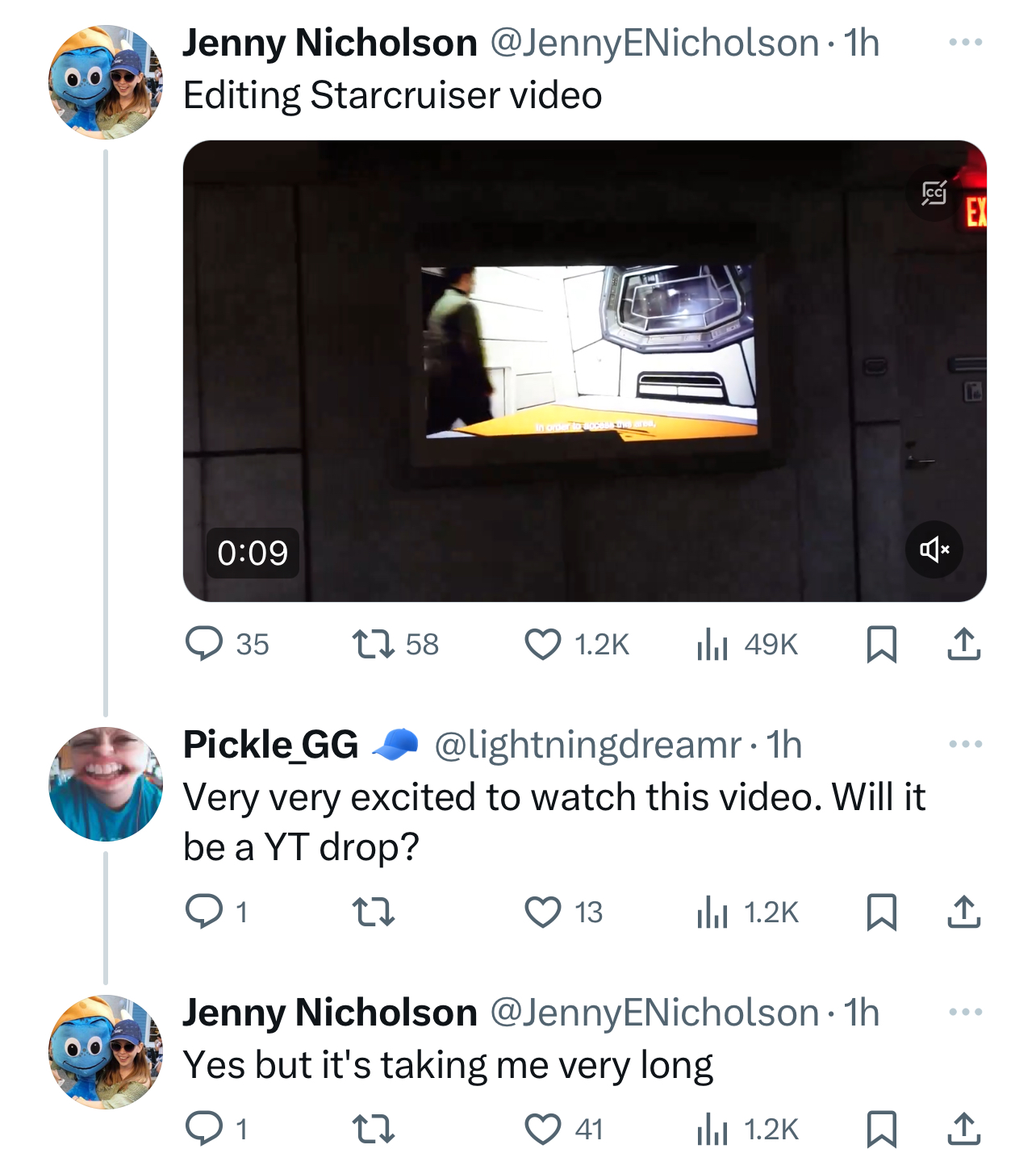This screenshot has width=1036, height=1174.
Task: Unmute the video with speaker icon
Action: point(934,550)
